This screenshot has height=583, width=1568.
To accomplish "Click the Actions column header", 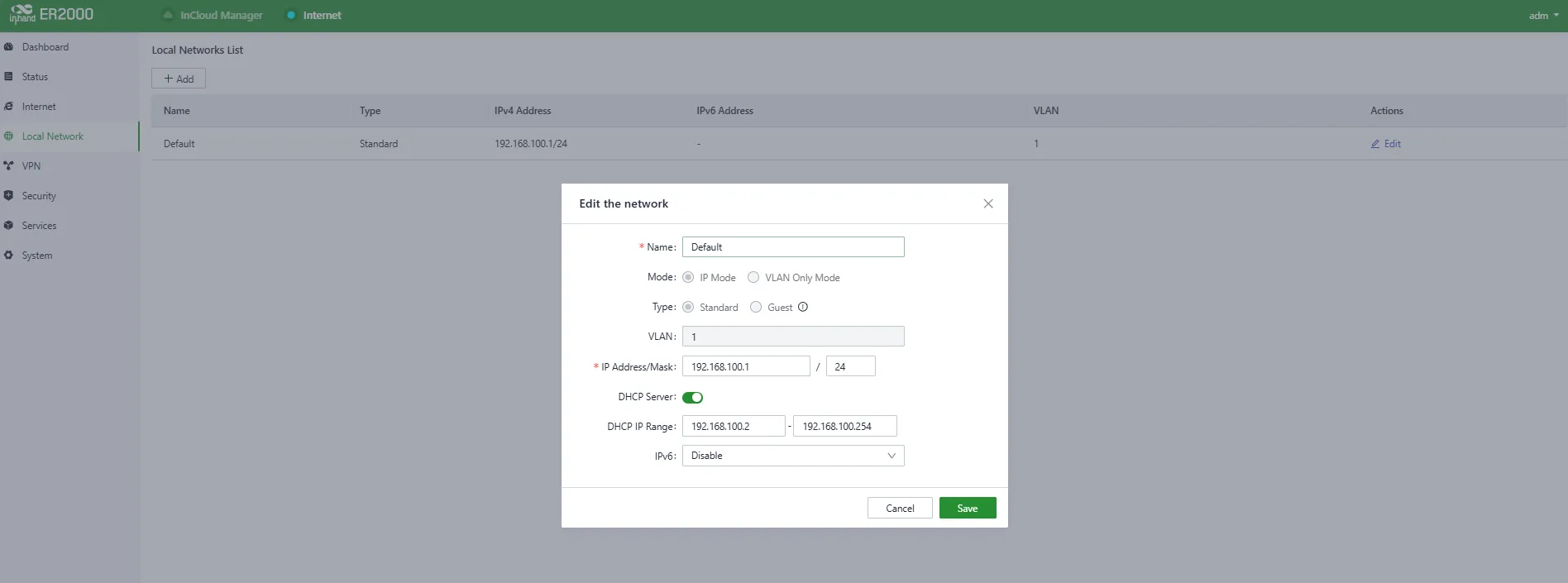I will [x=1387, y=111].
